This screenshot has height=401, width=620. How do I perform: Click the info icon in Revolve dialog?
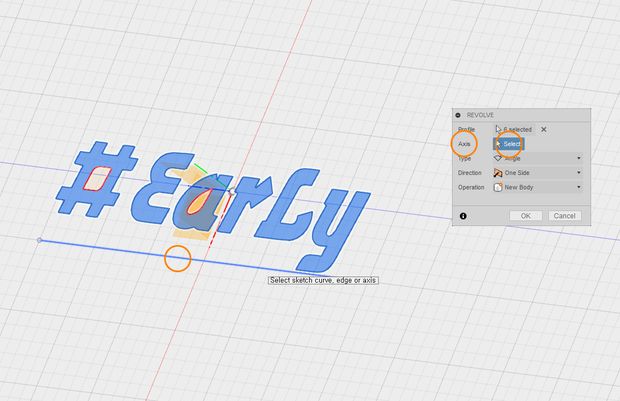click(463, 216)
